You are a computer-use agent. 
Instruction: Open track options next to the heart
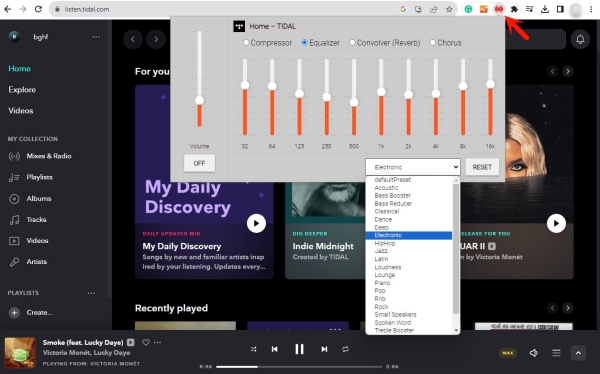(157, 342)
